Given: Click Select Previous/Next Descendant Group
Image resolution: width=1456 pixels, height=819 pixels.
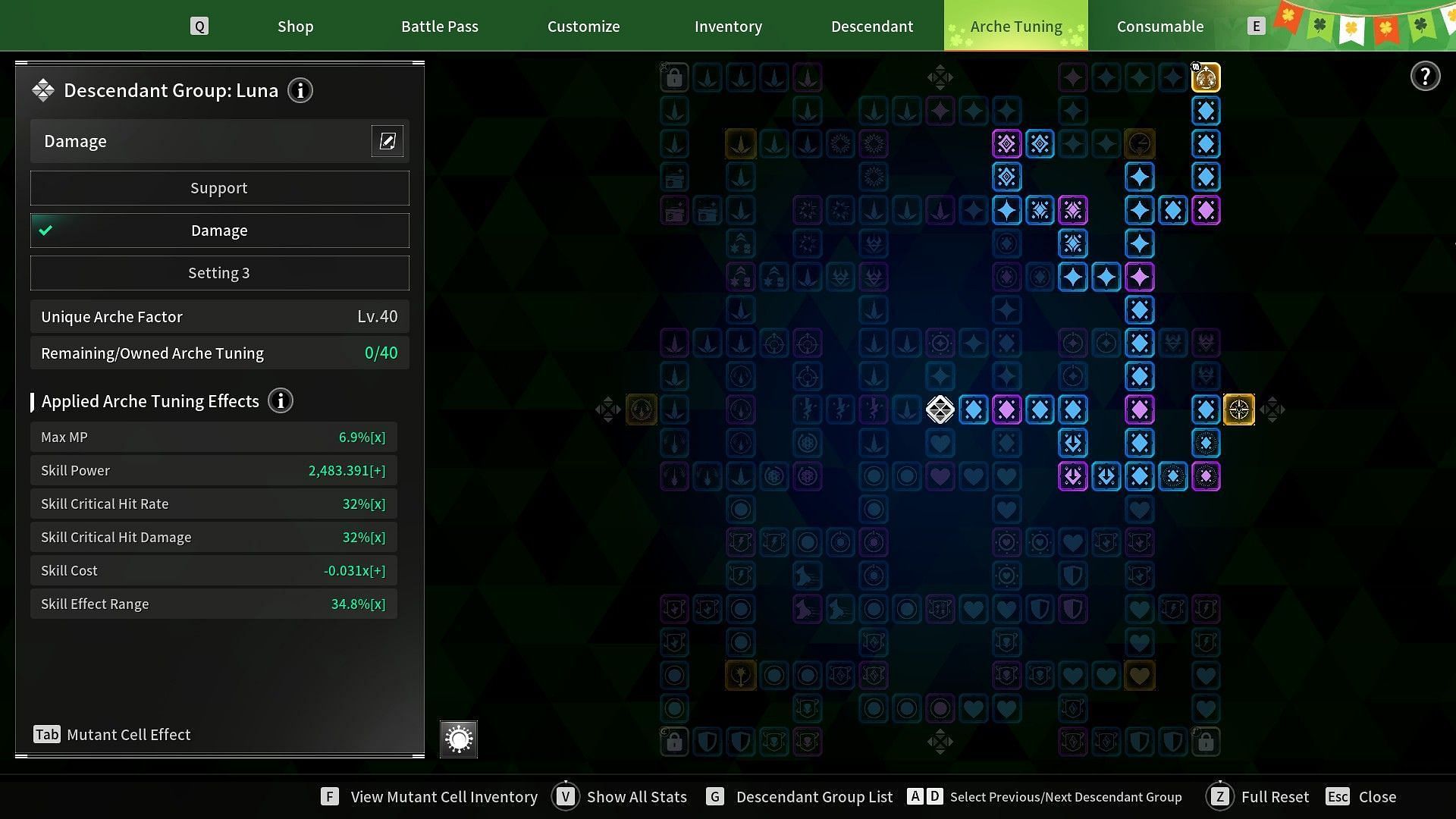Looking at the screenshot, I should (1045, 797).
